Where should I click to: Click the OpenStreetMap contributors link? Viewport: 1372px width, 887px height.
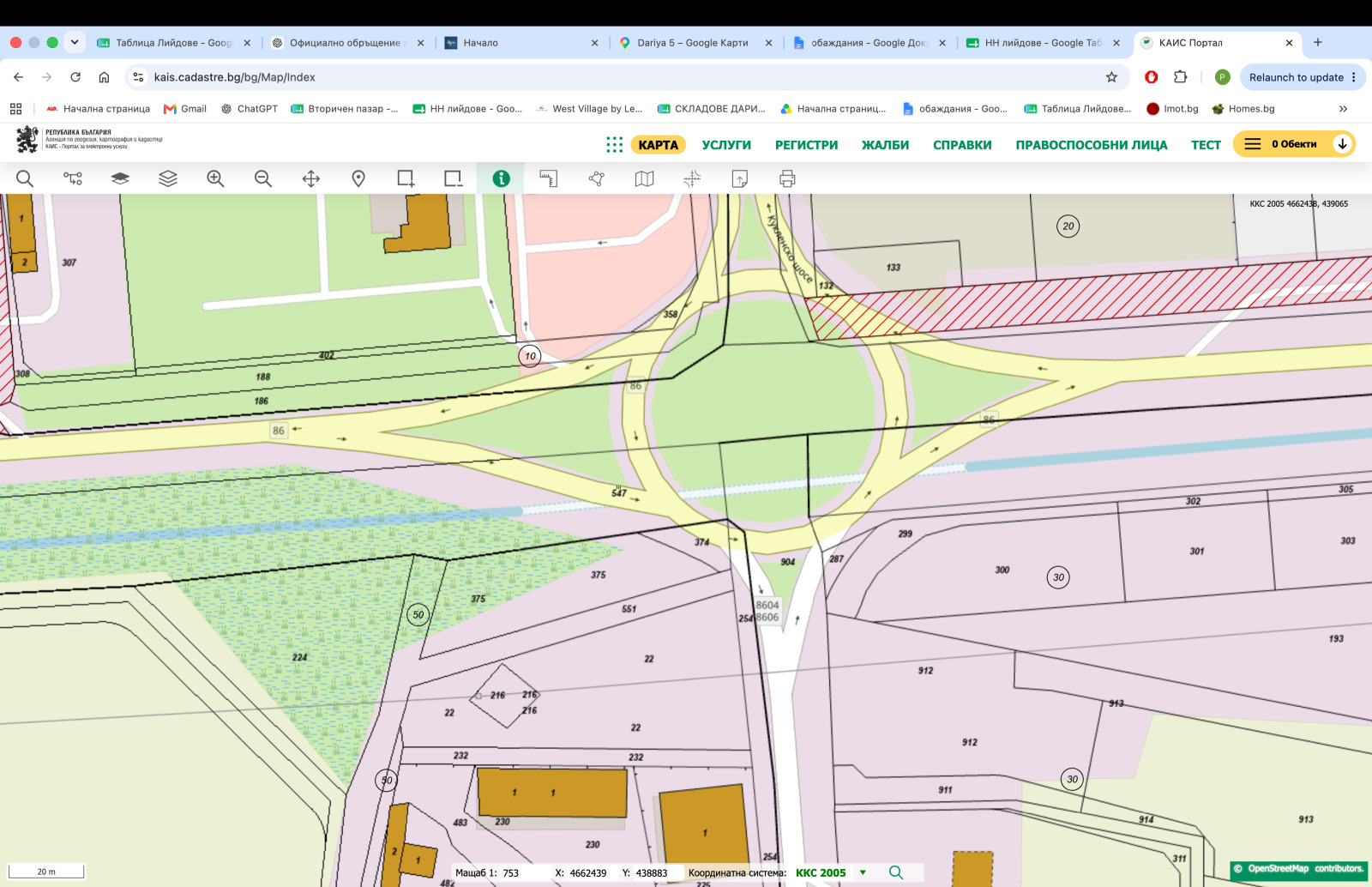pos(1299,869)
